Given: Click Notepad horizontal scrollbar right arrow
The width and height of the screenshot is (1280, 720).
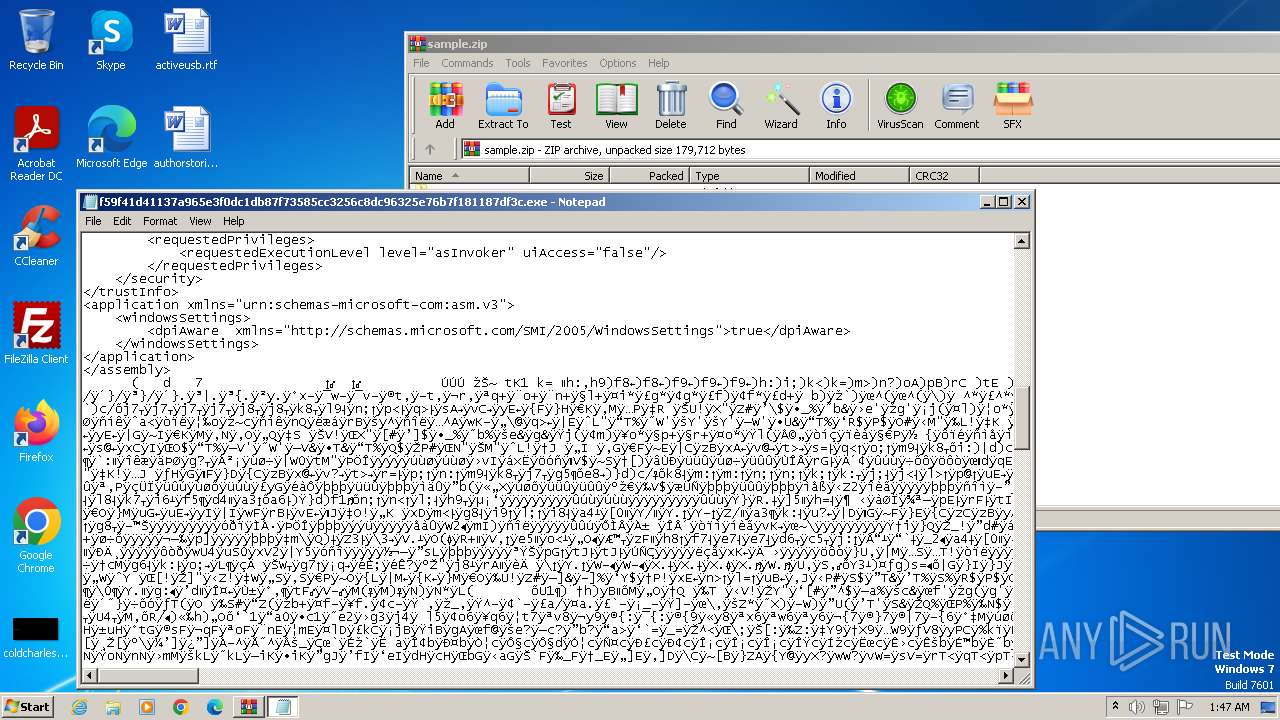Looking at the screenshot, I should (1006, 676).
